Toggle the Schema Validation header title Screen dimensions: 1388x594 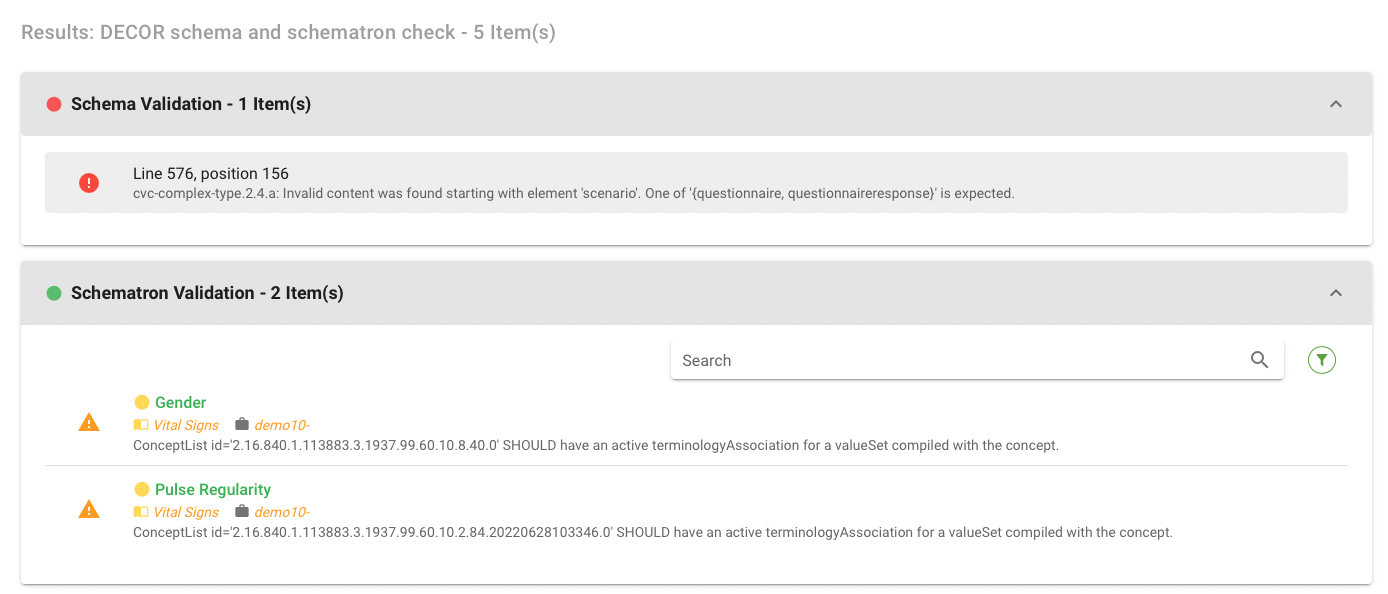(190, 104)
